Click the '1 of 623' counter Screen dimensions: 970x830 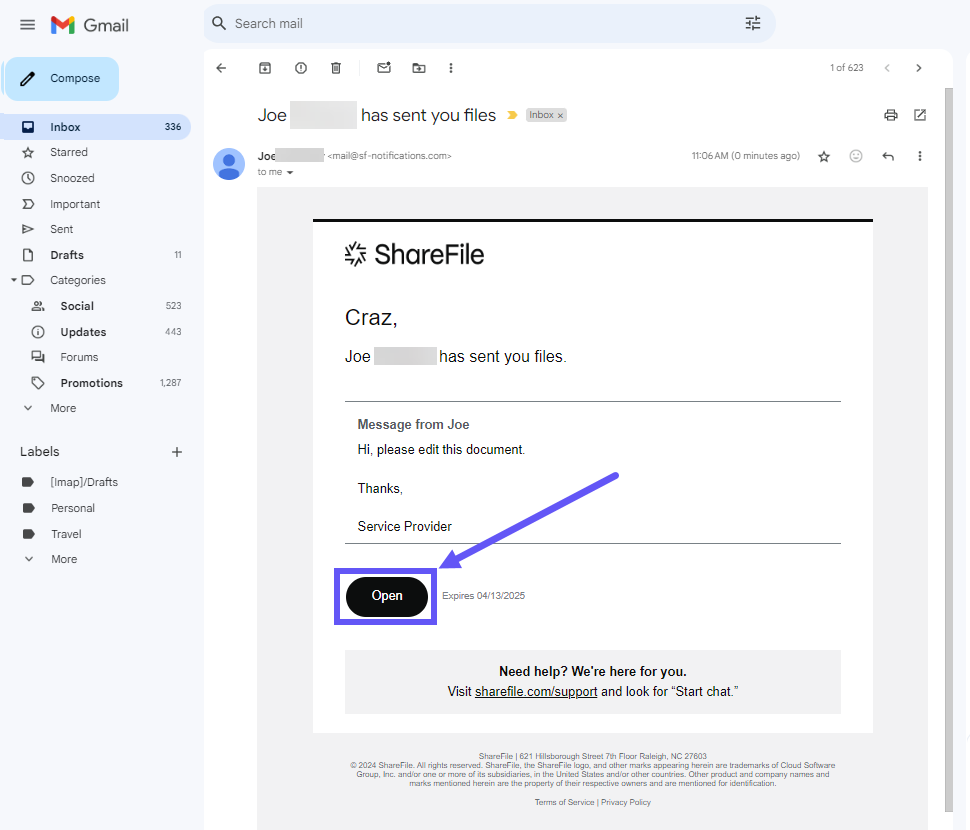pyautogui.click(x=846, y=68)
